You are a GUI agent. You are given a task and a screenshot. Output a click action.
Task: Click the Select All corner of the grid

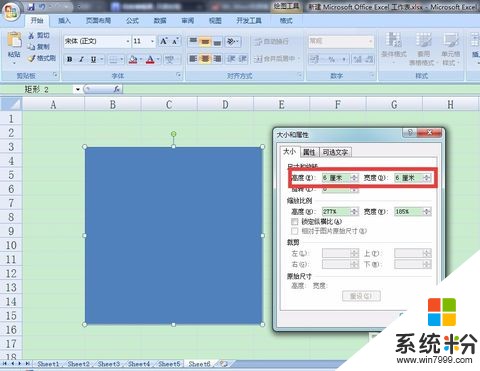(11, 104)
